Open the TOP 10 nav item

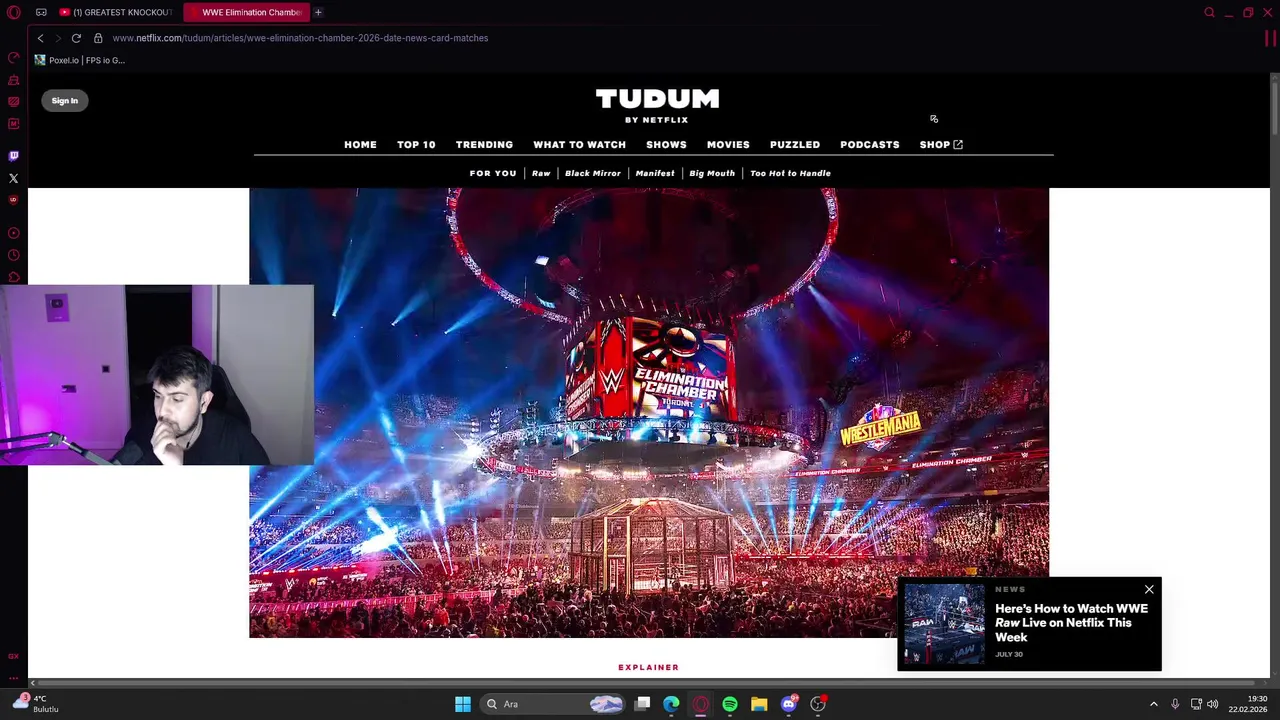416,145
